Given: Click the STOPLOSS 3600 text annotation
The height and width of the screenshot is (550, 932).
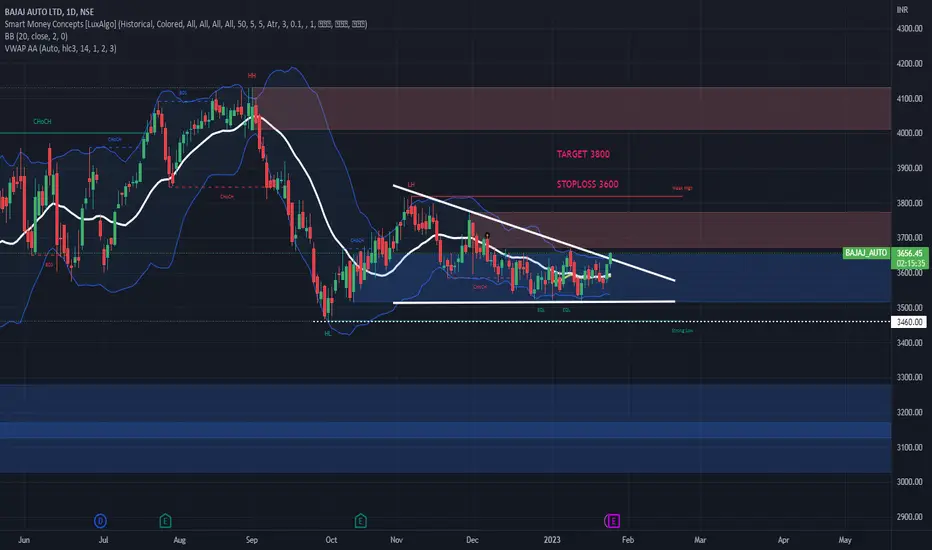Looking at the screenshot, I should pyautogui.click(x=587, y=184).
